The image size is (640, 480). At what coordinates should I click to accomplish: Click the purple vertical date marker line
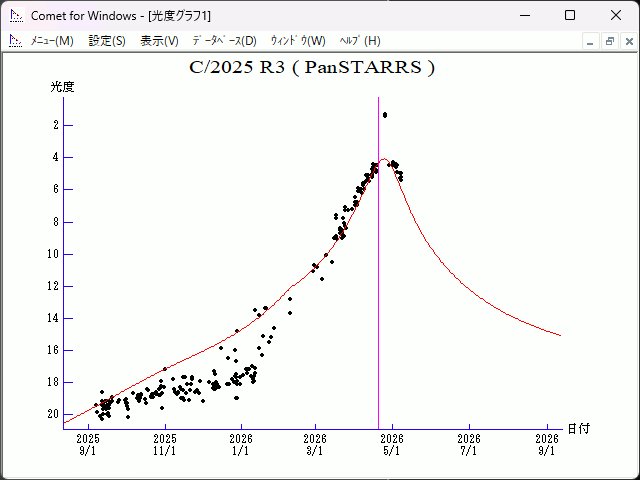[x=378, y=263]
